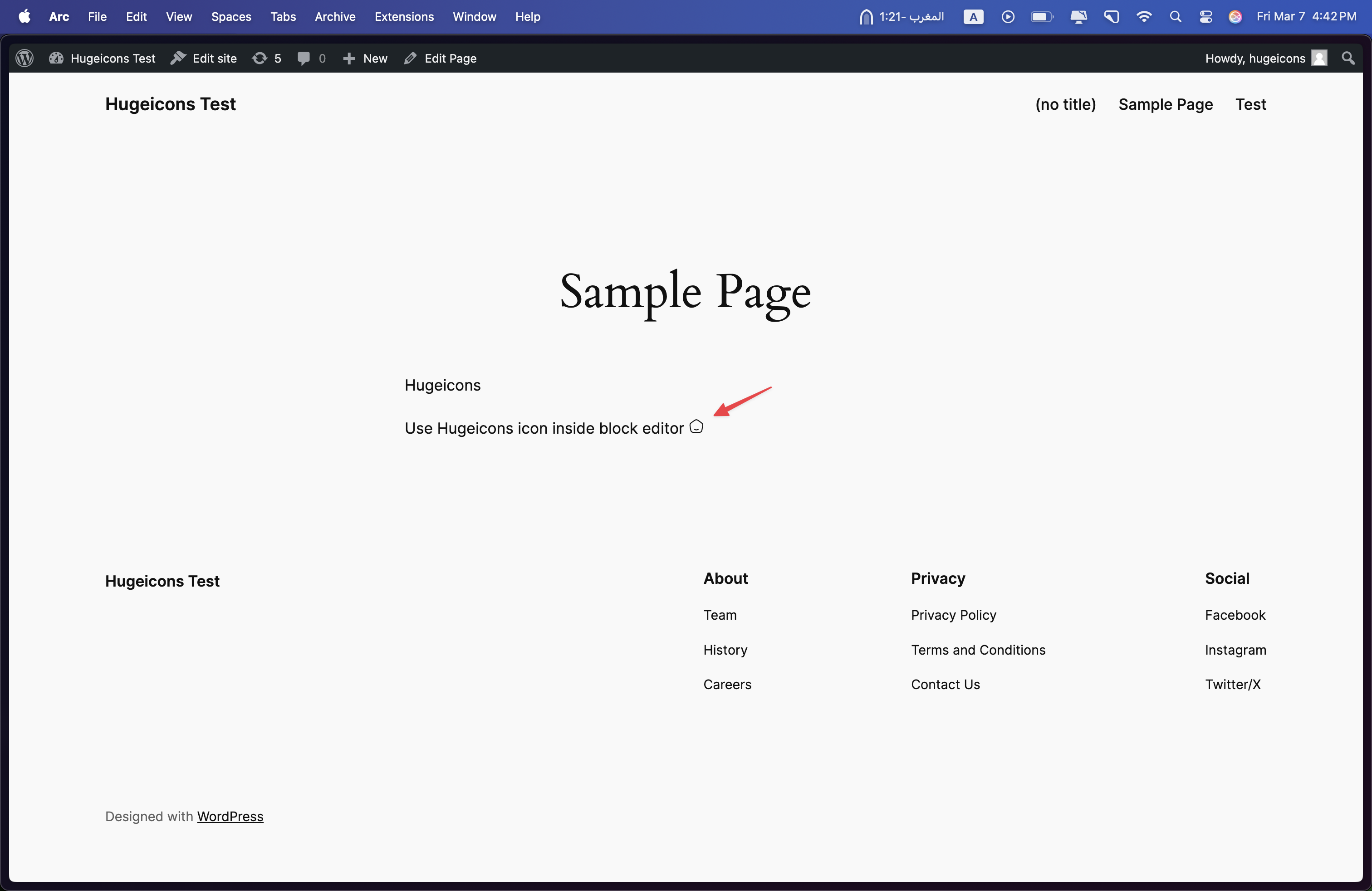This screenshot has width=1372, height=891.
Task: Click the Edit Page pencil icon
Action: click(410, 58)
